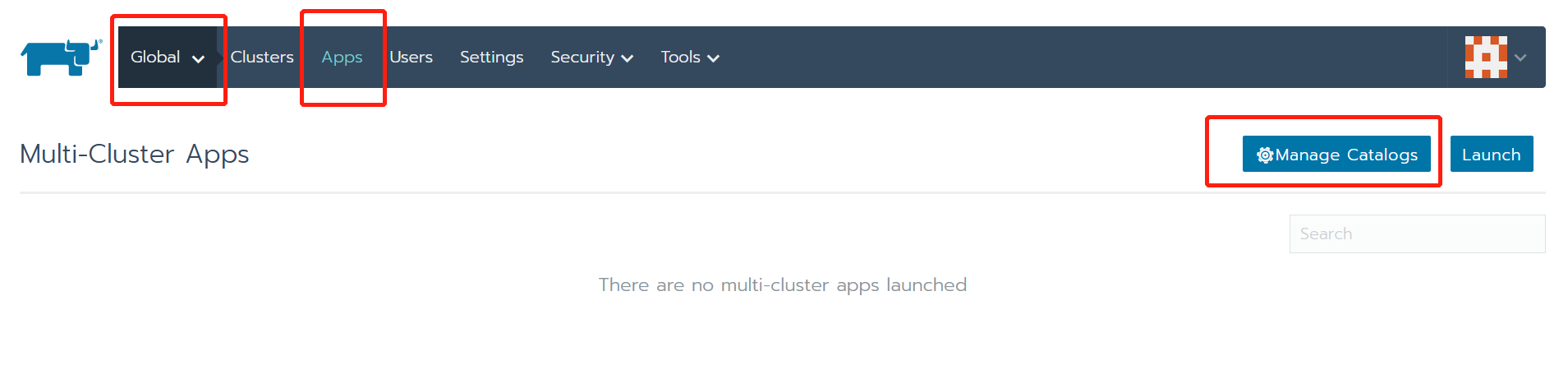Click the no multi-cluster apps launched message

(x=782, y=285)
